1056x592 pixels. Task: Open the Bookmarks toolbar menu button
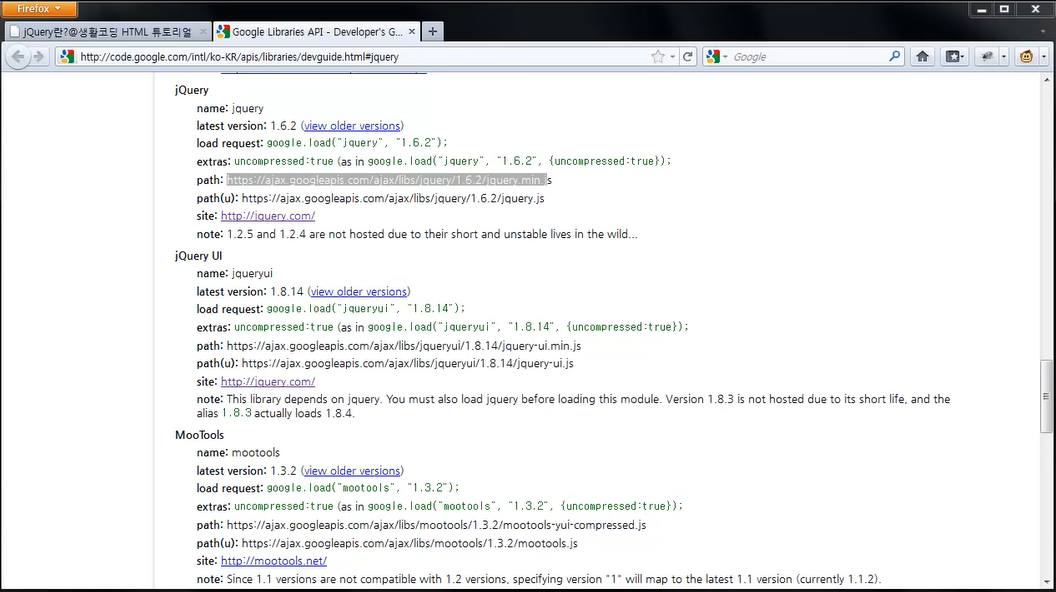(x=954, y=57)
